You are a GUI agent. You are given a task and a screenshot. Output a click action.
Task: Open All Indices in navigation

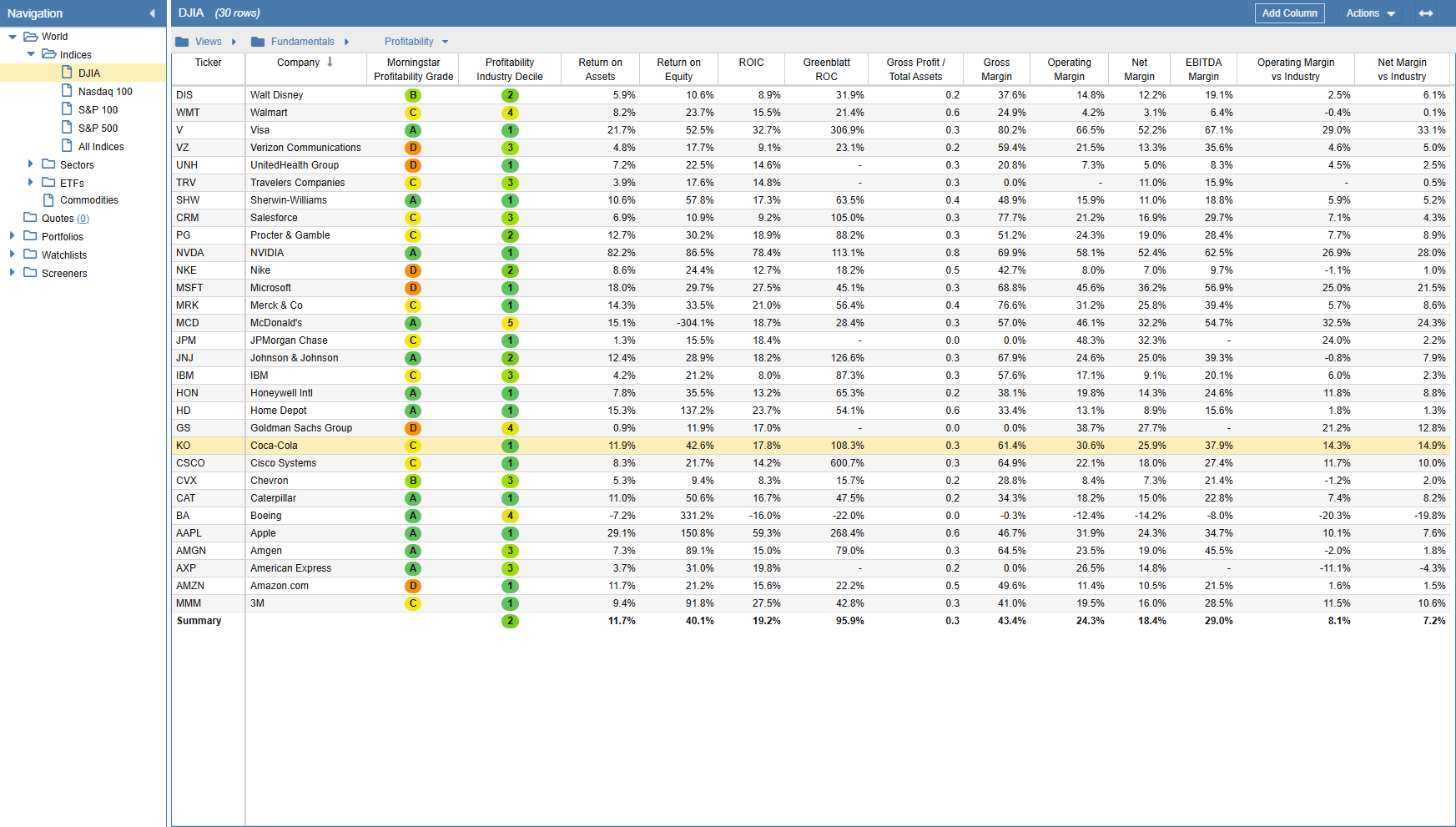pyautogui.click(x=101, y=146)
